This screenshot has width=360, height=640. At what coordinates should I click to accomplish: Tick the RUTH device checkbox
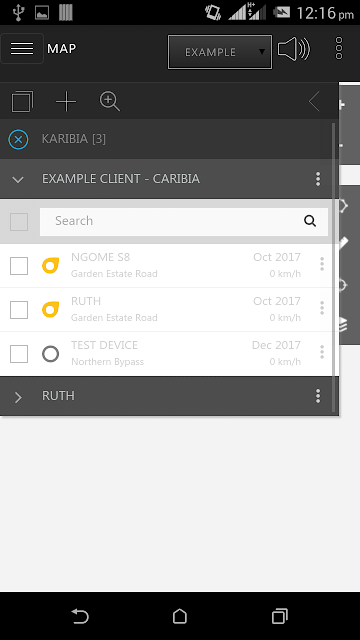click(x=19, y=310)
